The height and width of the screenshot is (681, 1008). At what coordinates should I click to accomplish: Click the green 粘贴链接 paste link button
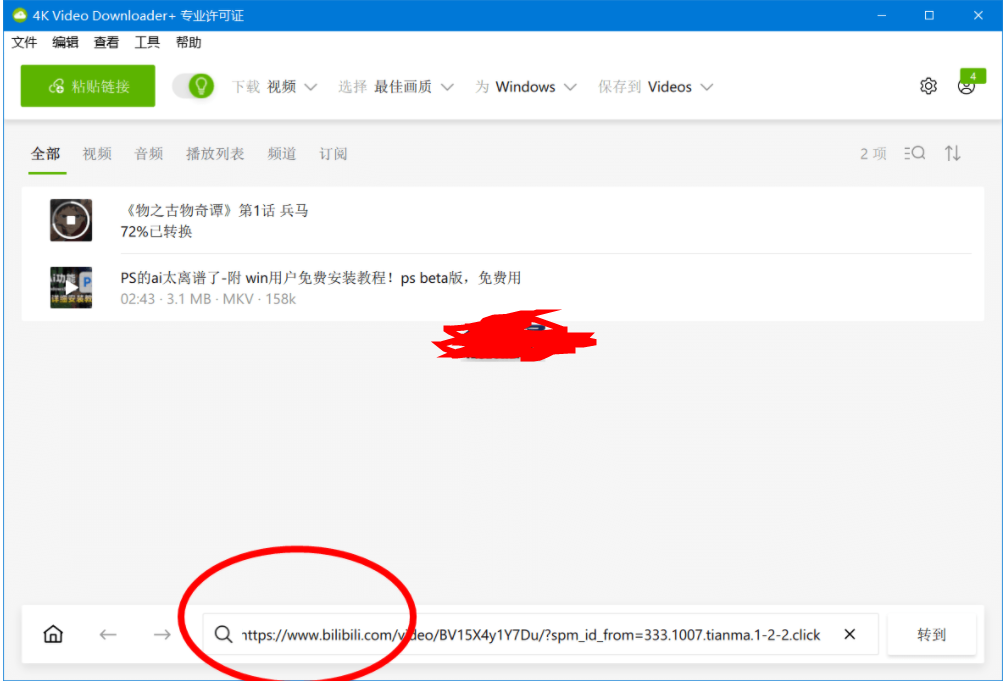(x=87, y=86)
